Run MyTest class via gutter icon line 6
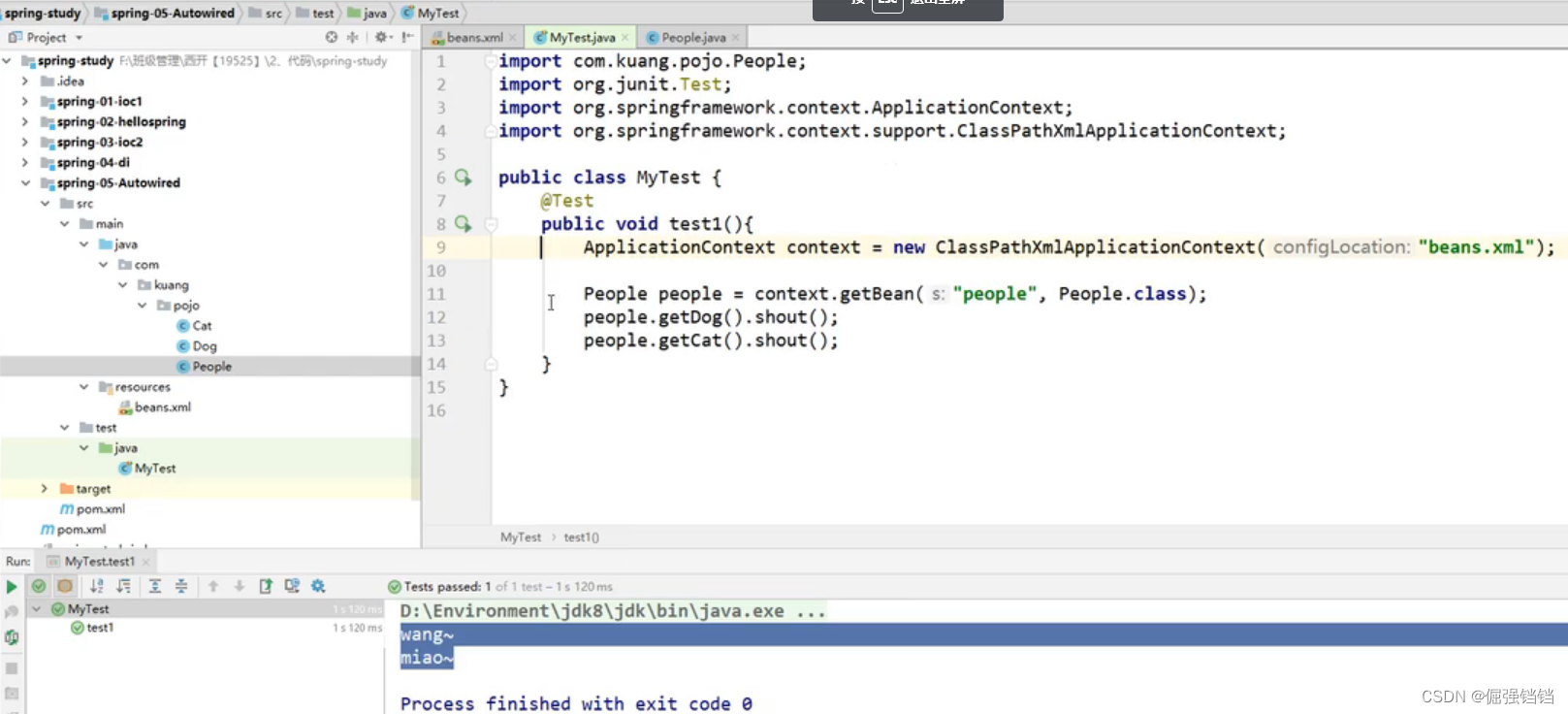 464,178
